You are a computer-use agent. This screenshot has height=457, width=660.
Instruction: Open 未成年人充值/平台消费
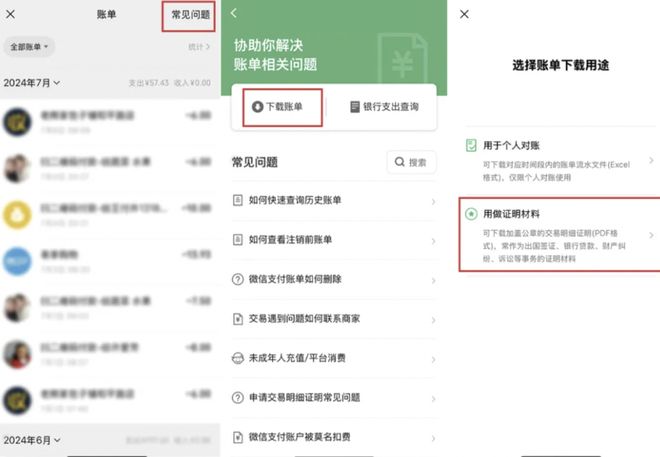tap(334, 358)
